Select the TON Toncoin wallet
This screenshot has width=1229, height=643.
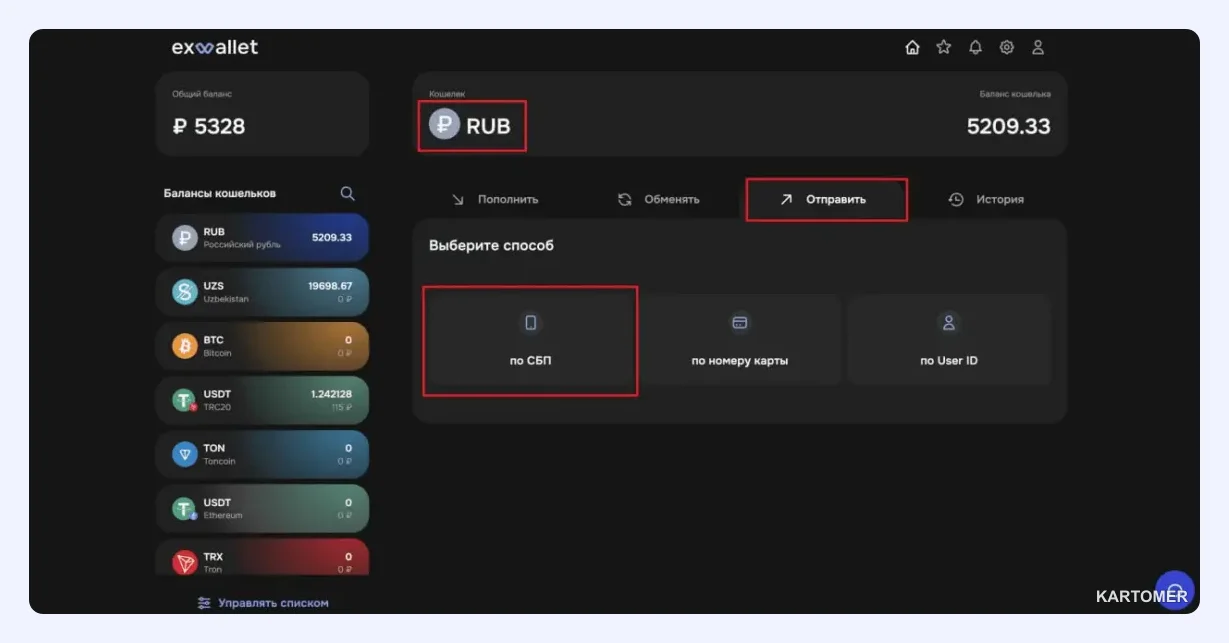262,454
